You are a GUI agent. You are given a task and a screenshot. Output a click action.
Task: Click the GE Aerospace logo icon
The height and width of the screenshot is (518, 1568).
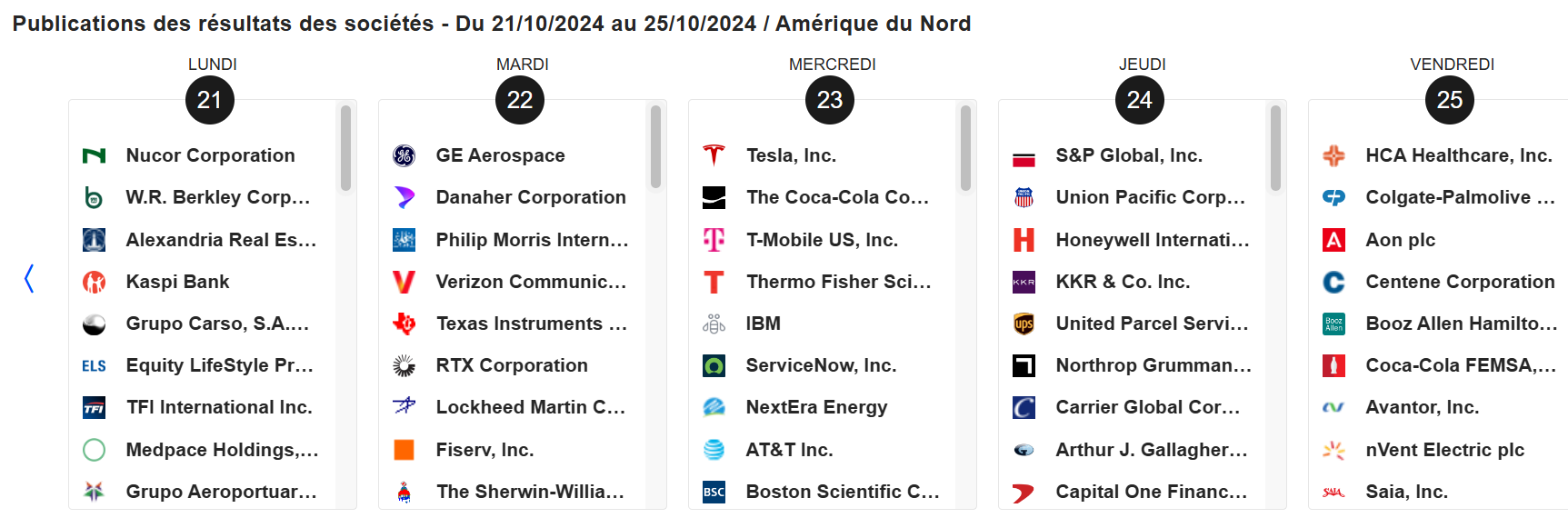[x=404, y=155]
